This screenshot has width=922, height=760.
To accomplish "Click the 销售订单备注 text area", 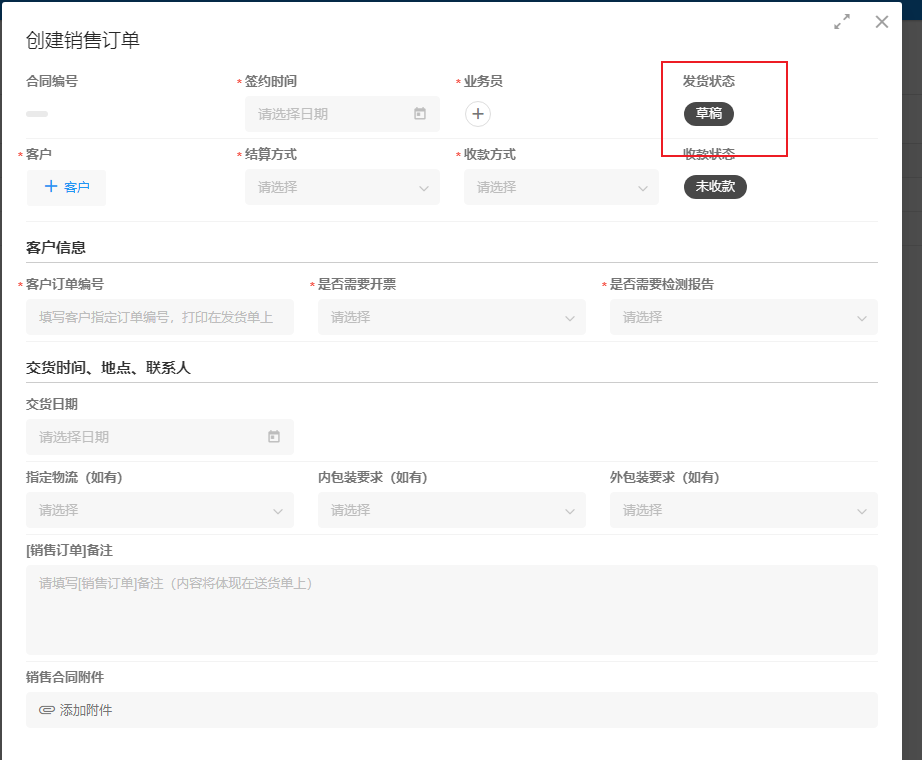I will click(x=451, y=610).
